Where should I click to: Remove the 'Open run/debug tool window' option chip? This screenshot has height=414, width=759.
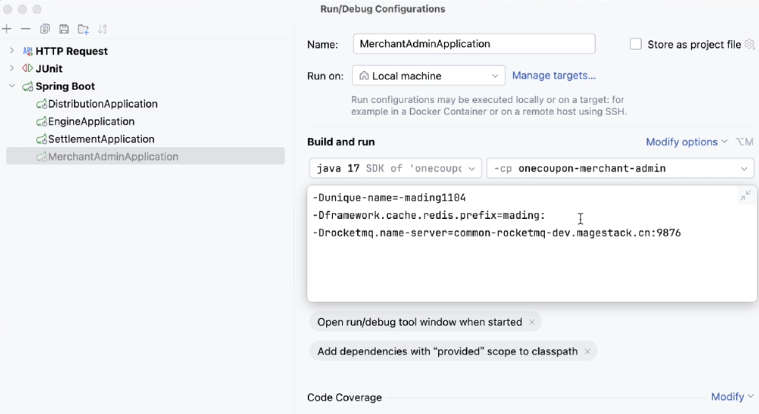(532, 322)
